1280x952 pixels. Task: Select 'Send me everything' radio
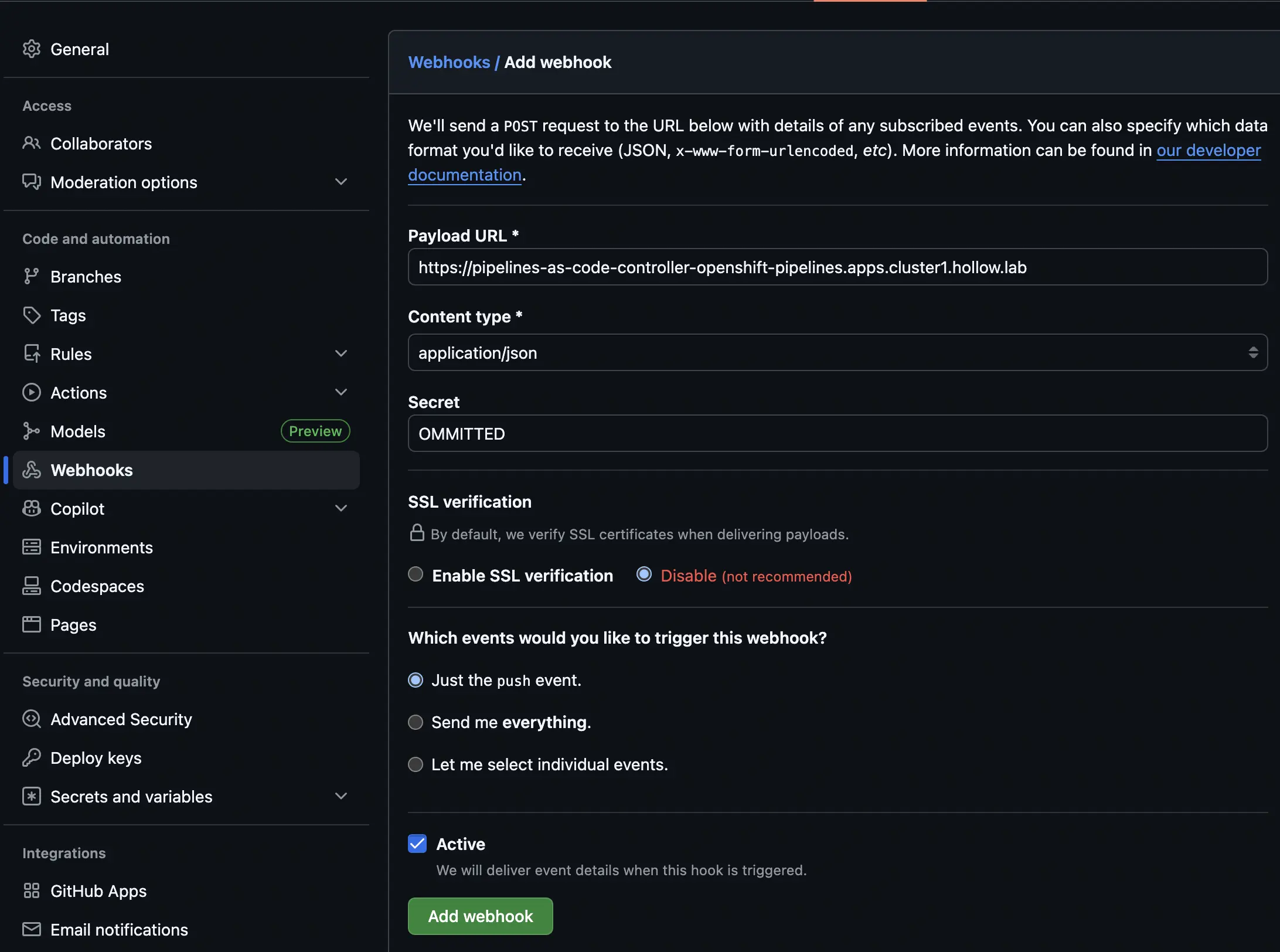click(x=416, y=722)
